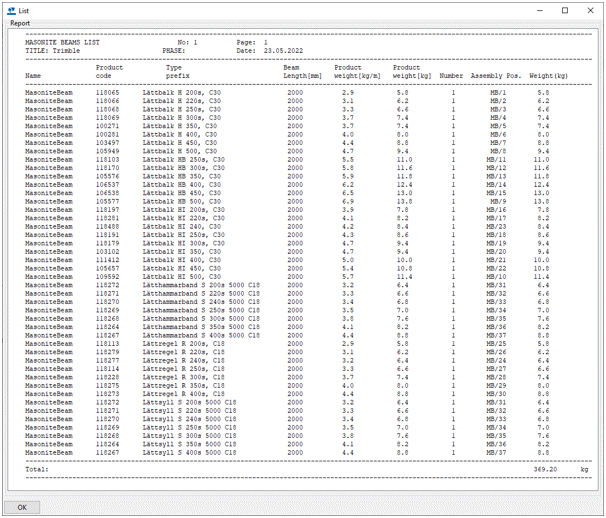
Task: Select product code 118228
Action: pos(107,377)
